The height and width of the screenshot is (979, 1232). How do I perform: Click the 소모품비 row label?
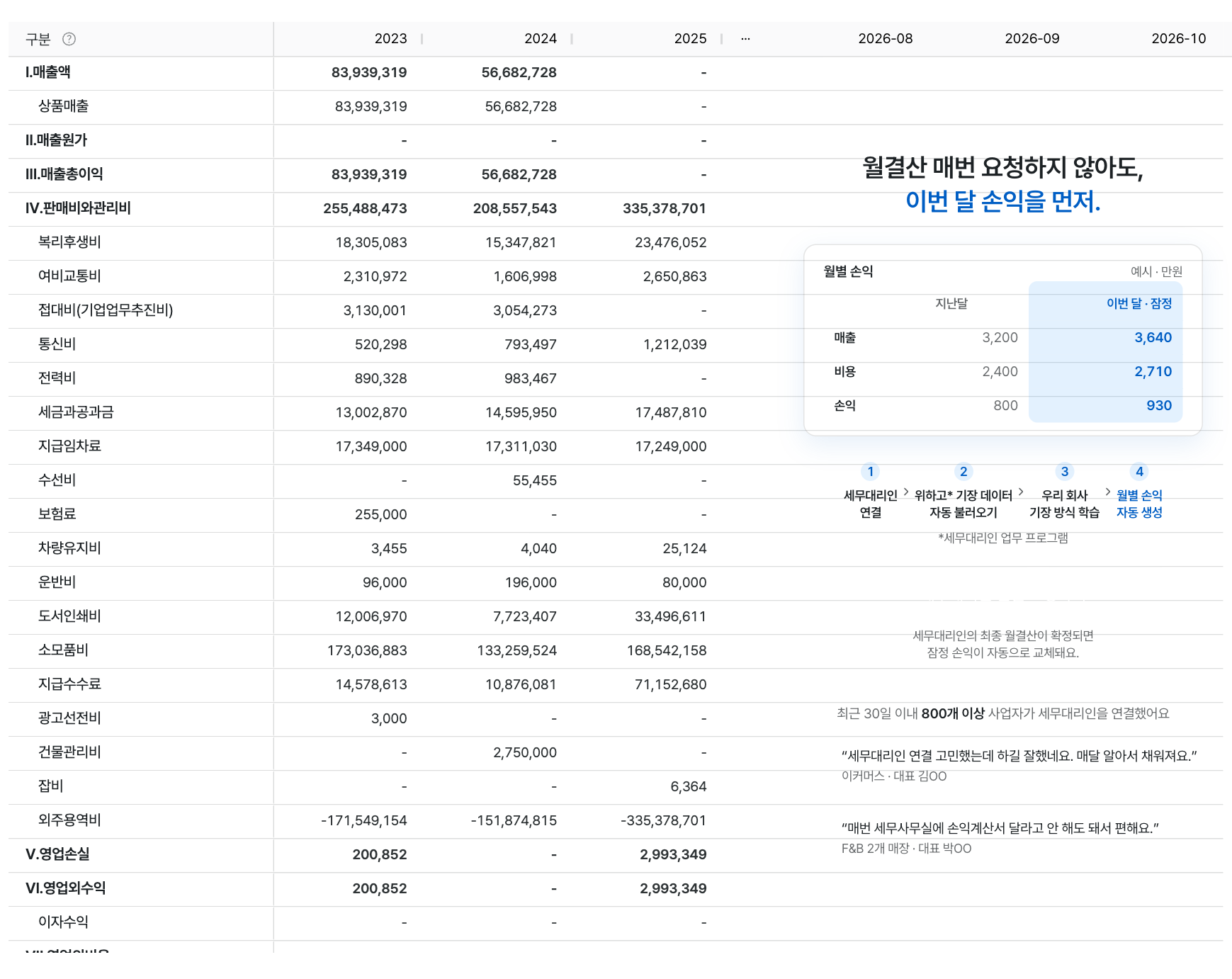point(63,650)
